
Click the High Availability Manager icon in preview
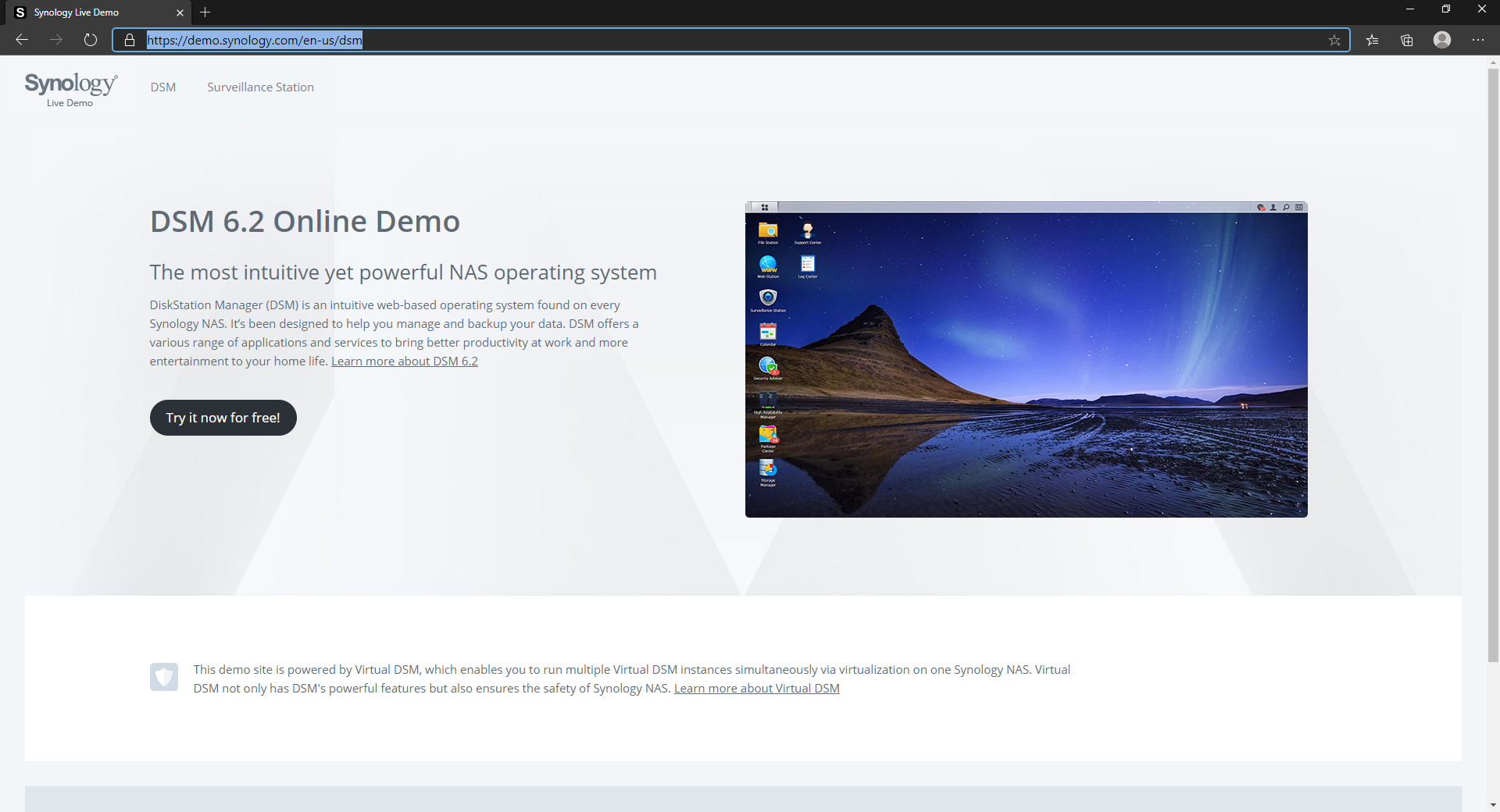point(768,404)
